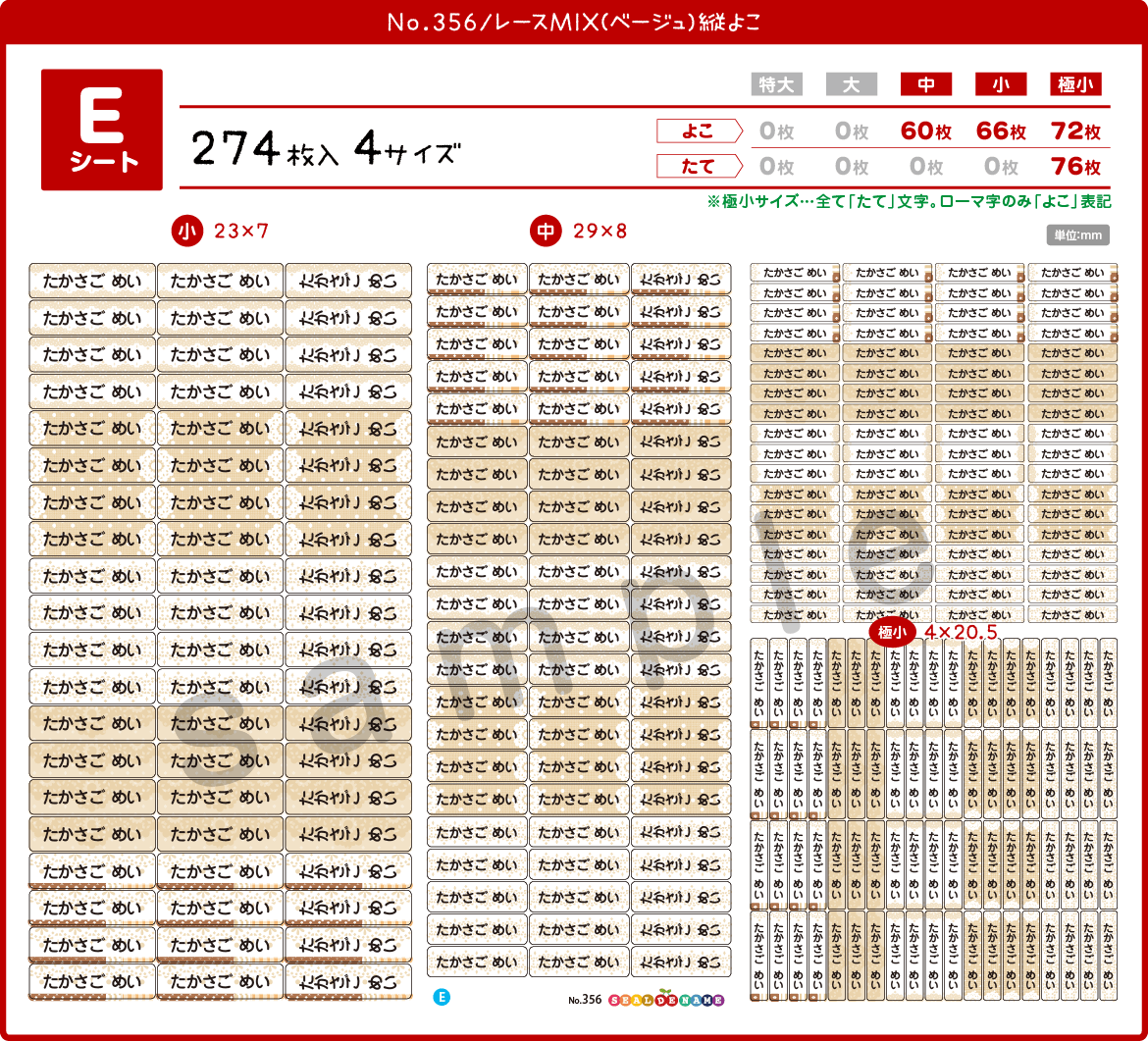Select the gray 大 size tag
Image resolution: width=1148 pixels, height=1041 pixels.
point(852,84)
